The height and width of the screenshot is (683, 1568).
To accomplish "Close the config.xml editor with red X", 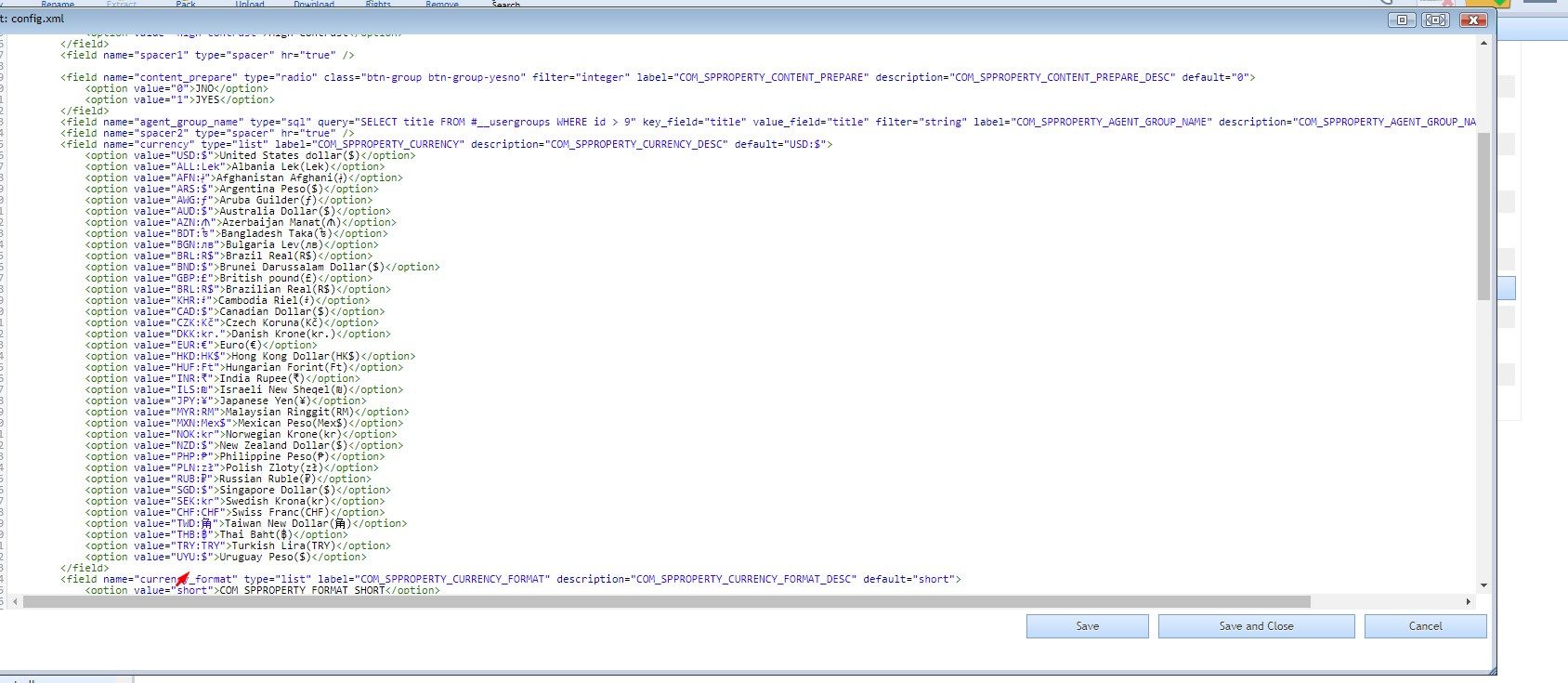I will click(x=1473, y=20).
